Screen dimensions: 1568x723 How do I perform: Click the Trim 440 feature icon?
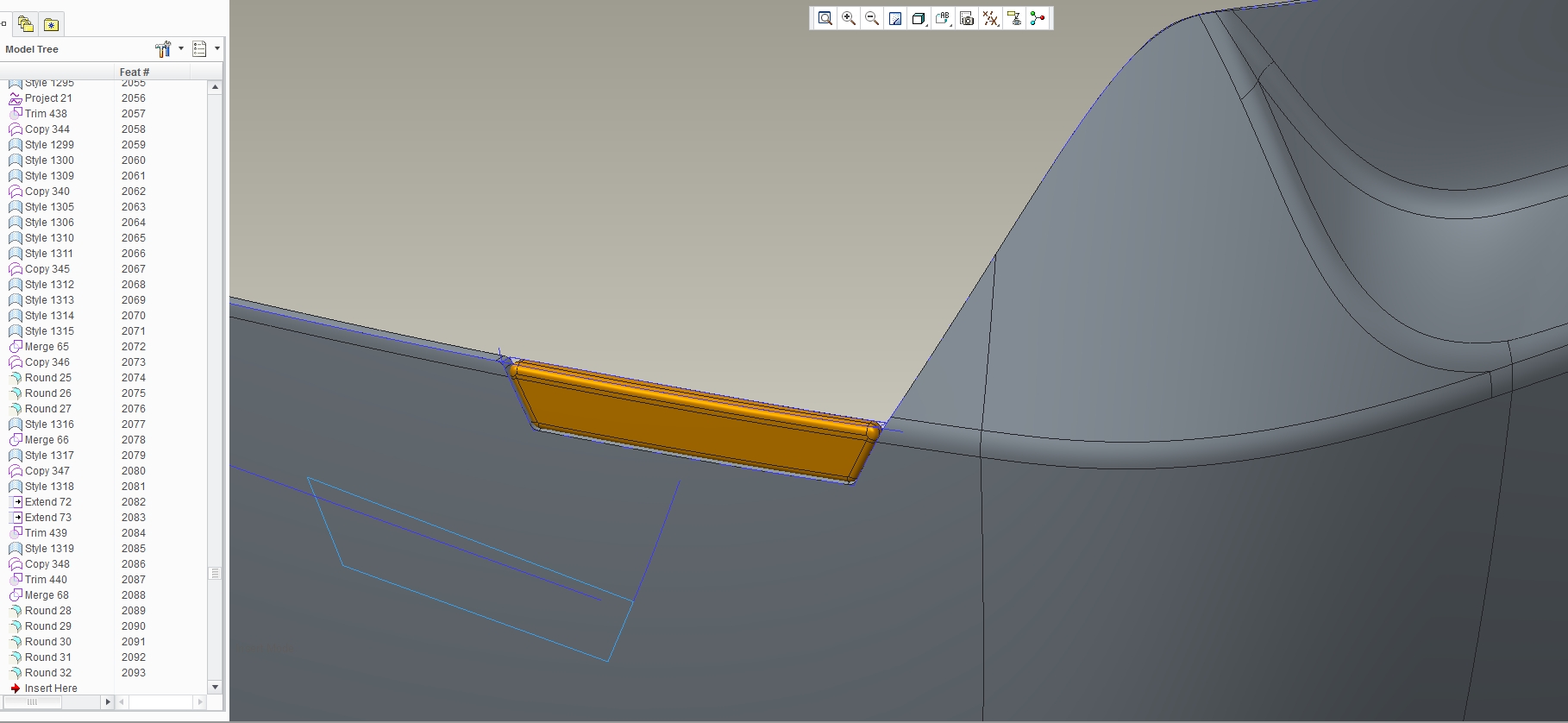[16, 580]
